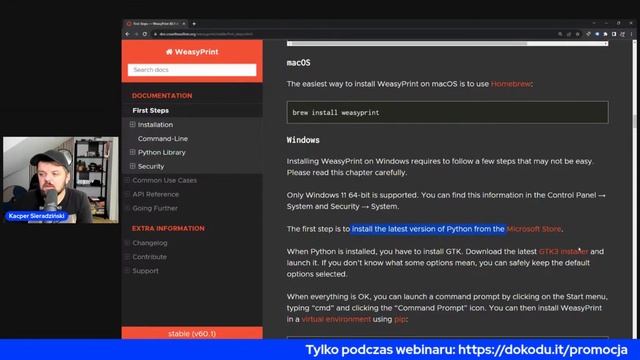This screenshot has width=640, height=360.
Task: Expand the Security section toggle
Action: click(133, 166)
